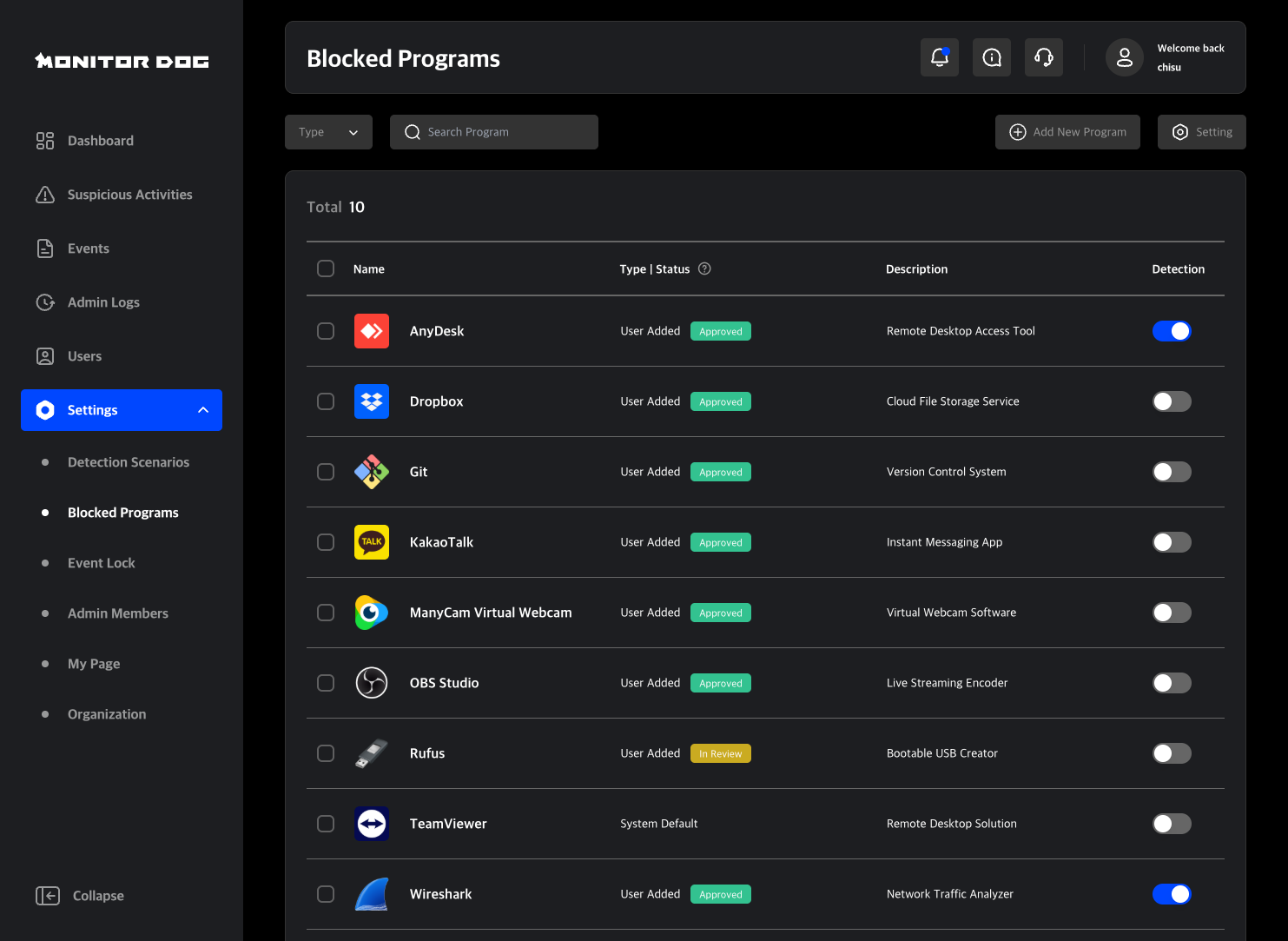The width and height of the screenshot is (1288, 941).
Task: Check the checkbox next to Rufus
Action: (326, 753)
